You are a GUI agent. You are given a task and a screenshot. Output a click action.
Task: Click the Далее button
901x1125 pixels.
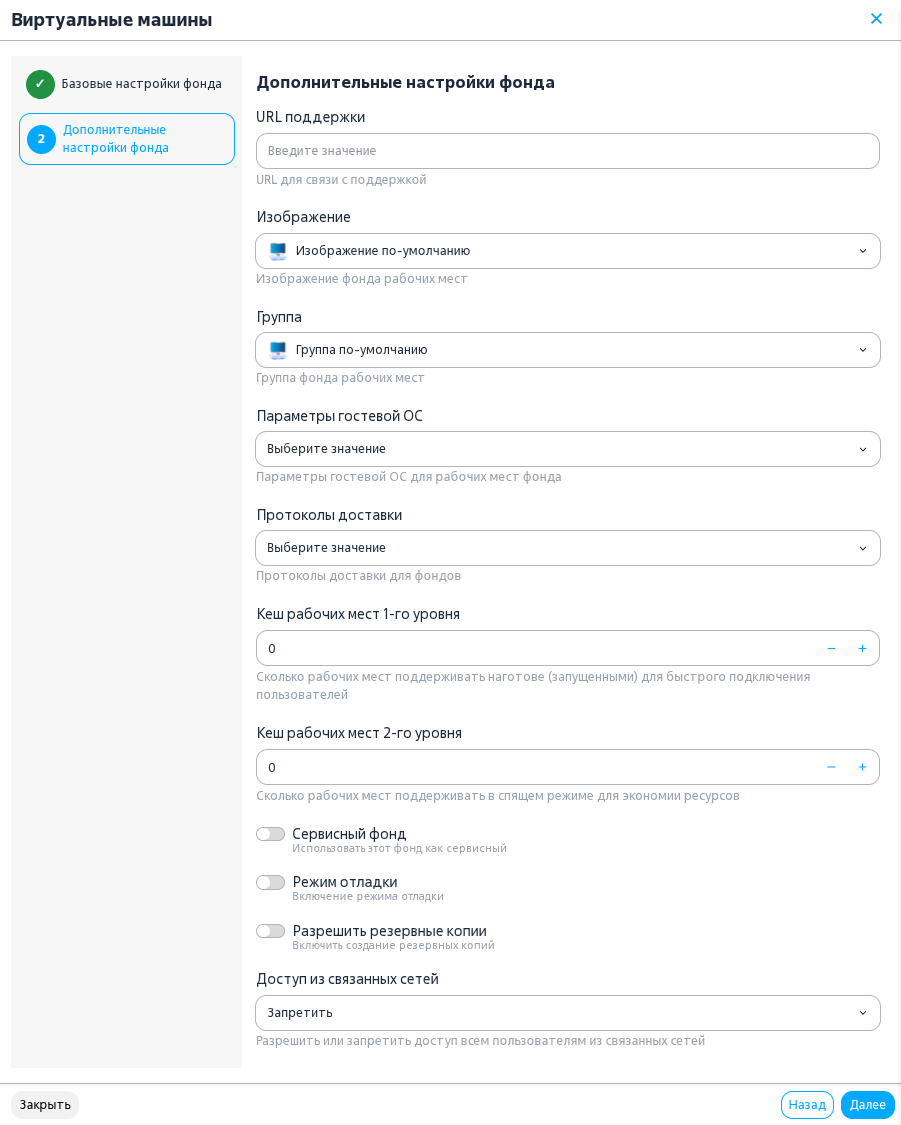[867, 1105]
